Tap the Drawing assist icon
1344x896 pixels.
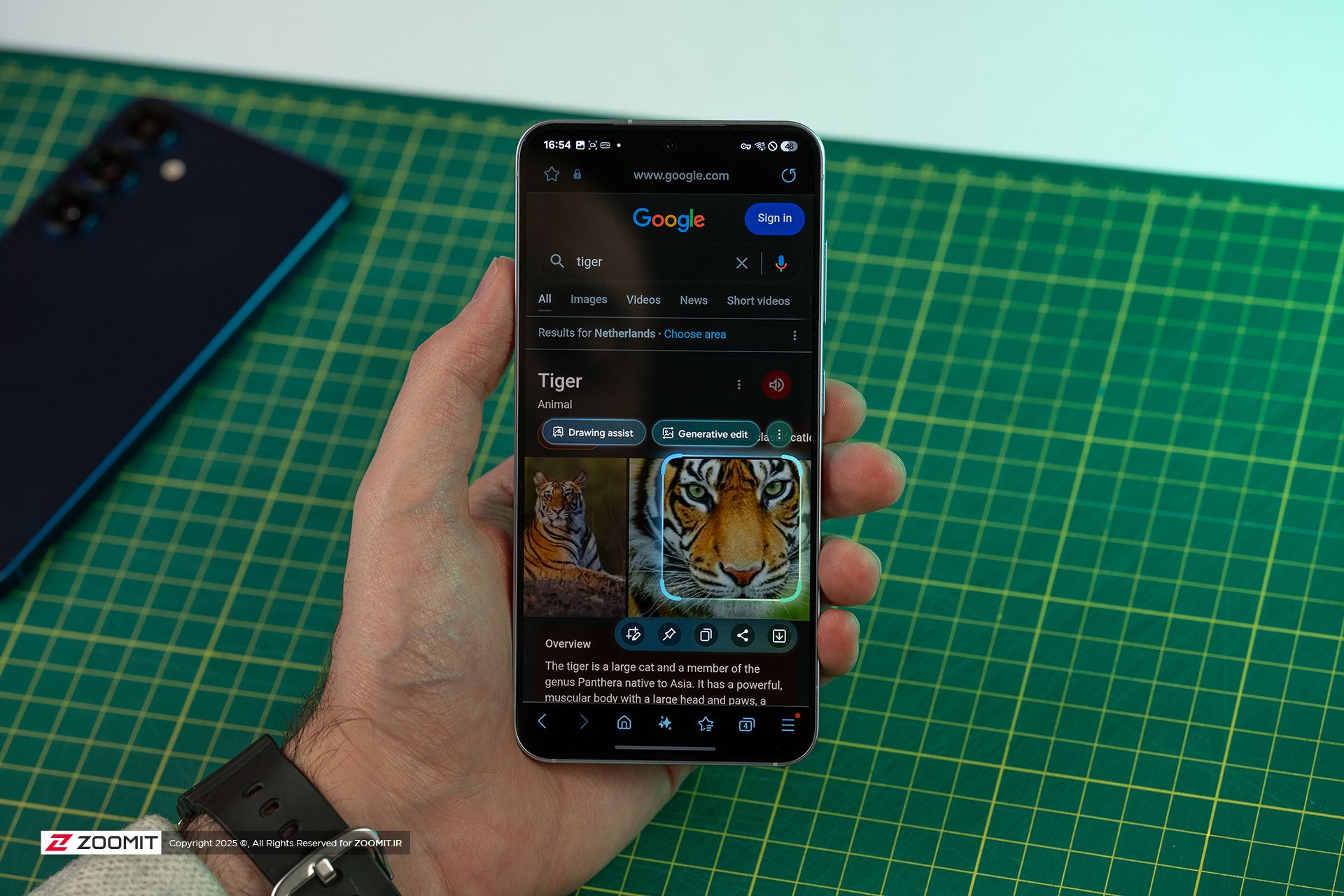pos(595,434)
